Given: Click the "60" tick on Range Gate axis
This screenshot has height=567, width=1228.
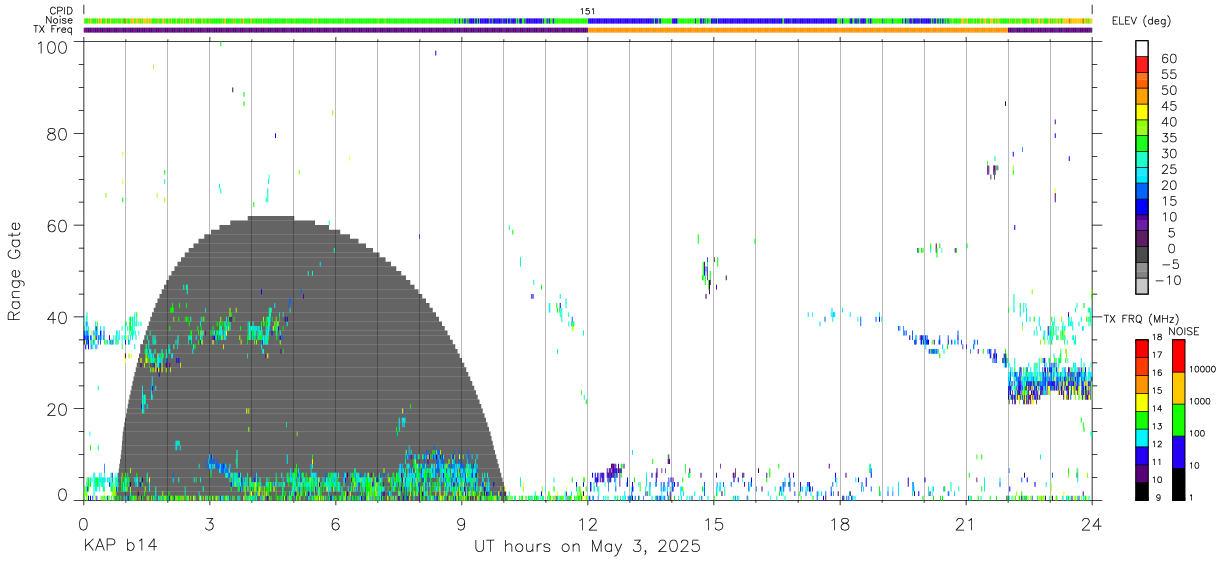Looking at the screenshot, I should tap(59, 225).
